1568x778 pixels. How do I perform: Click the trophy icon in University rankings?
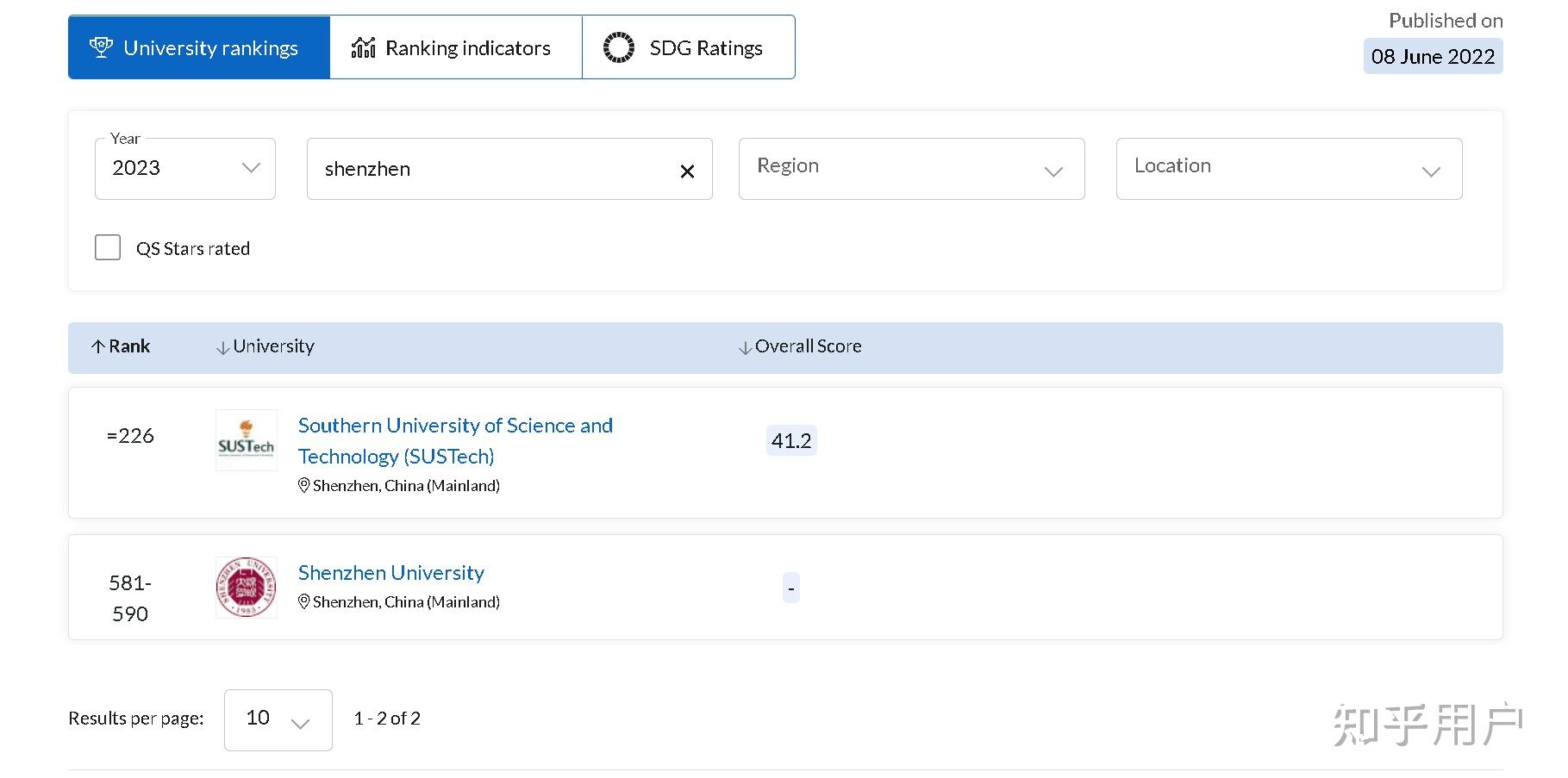pos(101,47)
